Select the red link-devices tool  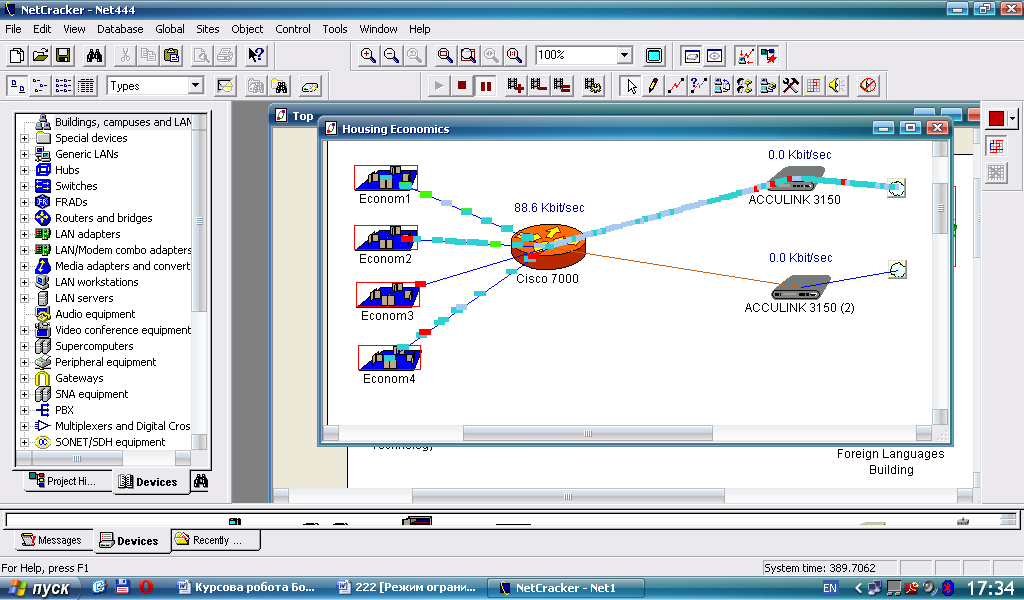tap(676, 86)
